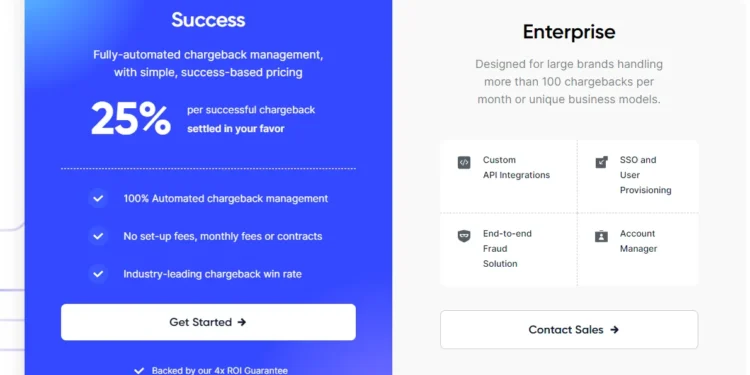Select the Enterprise plan heading

(569, 32)
